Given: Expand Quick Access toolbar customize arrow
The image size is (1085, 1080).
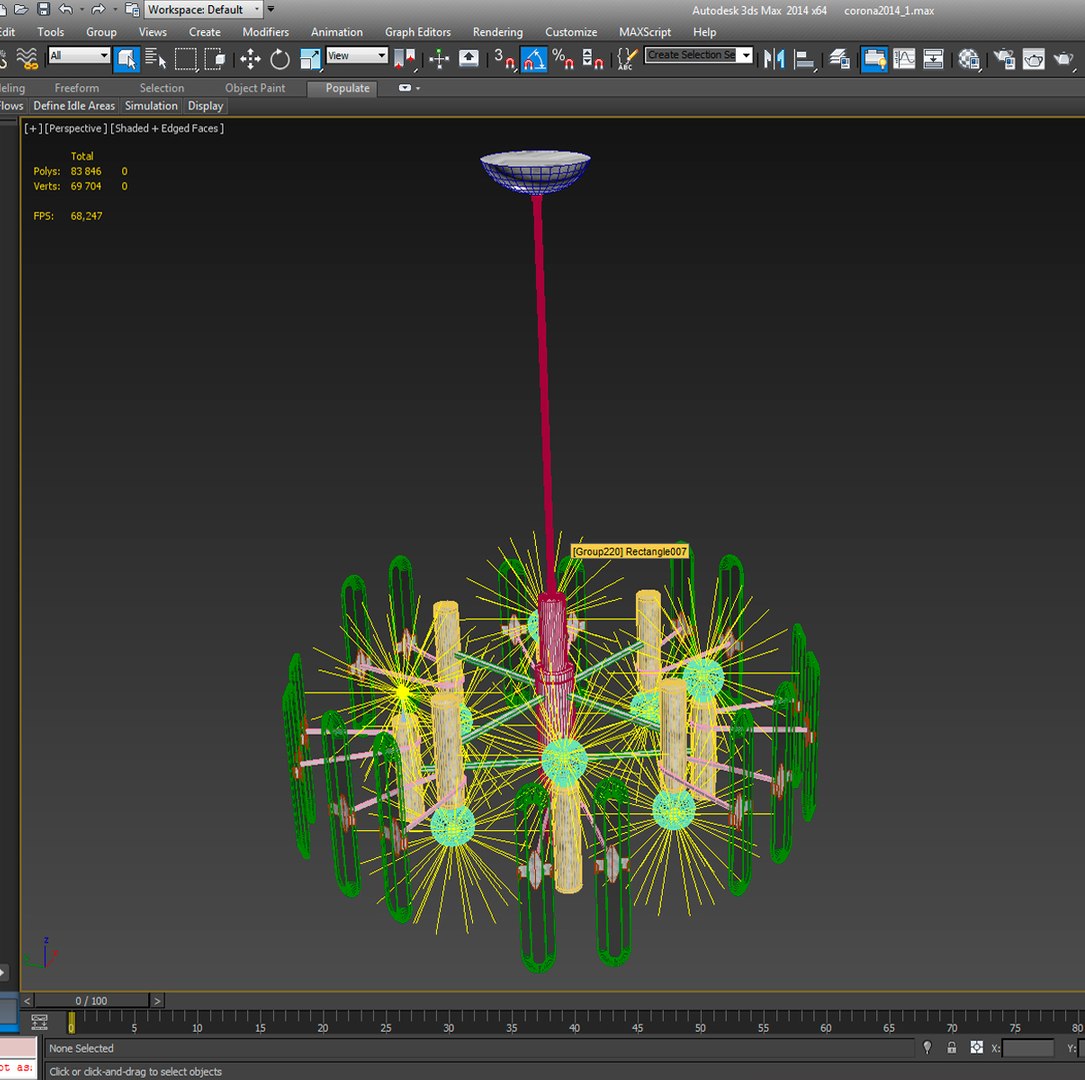Looking at the screenshot, I should pos(271,9).
